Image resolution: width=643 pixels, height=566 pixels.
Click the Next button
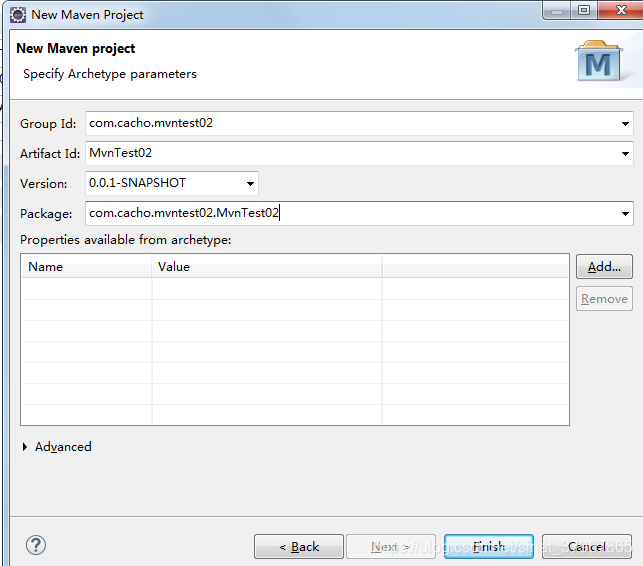point(391,546)
